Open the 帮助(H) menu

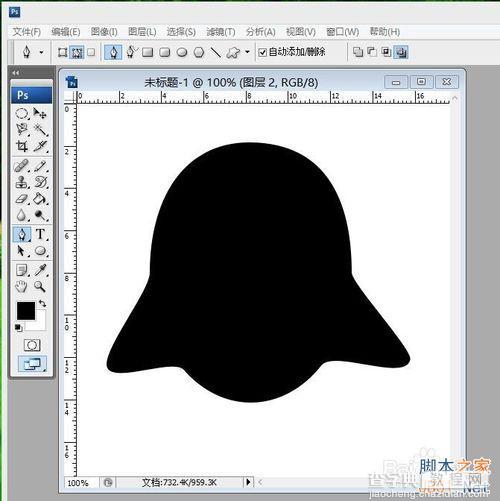coord(385,32)
